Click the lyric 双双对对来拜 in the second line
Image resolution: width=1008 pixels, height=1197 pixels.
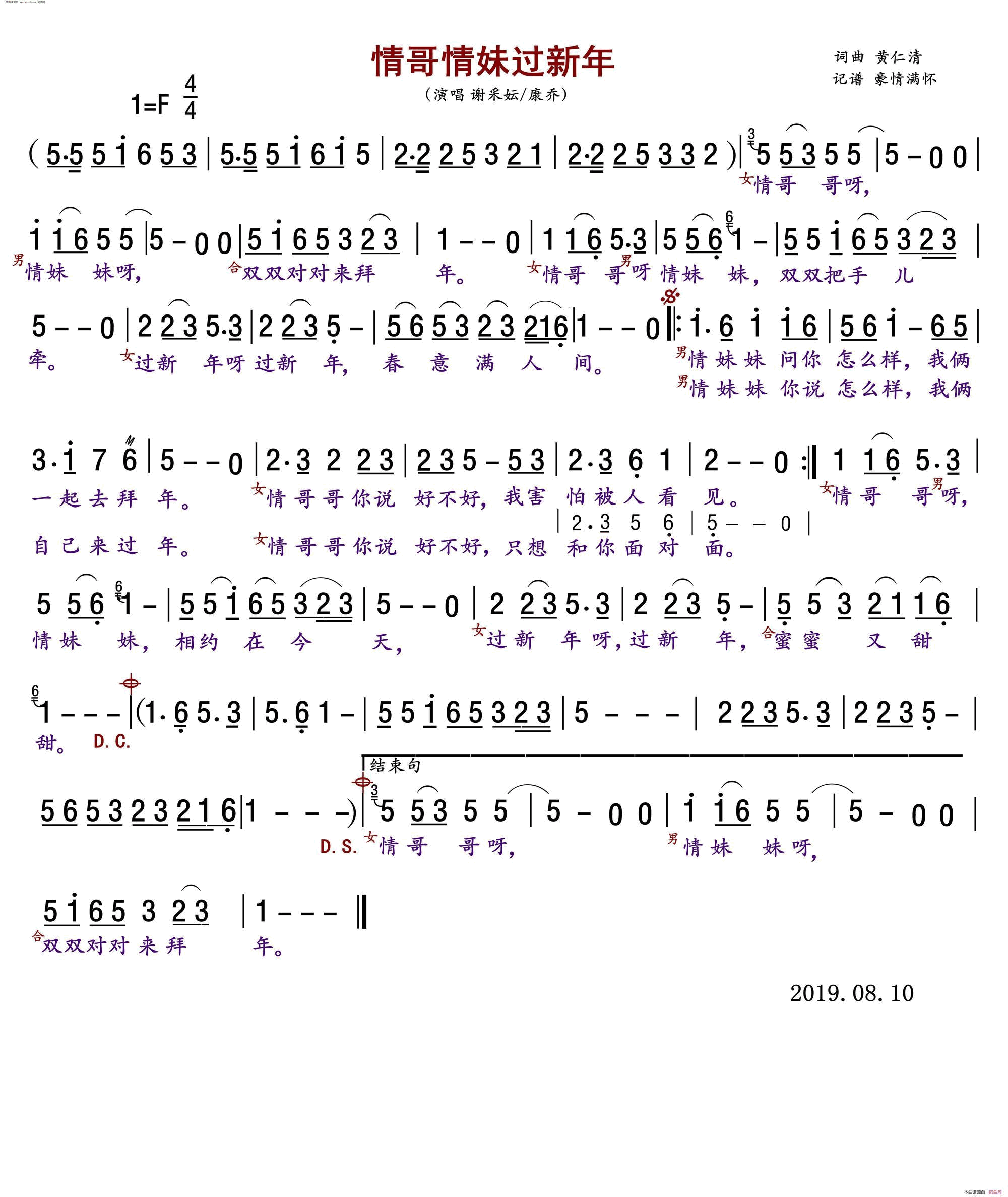coord(309,273)
